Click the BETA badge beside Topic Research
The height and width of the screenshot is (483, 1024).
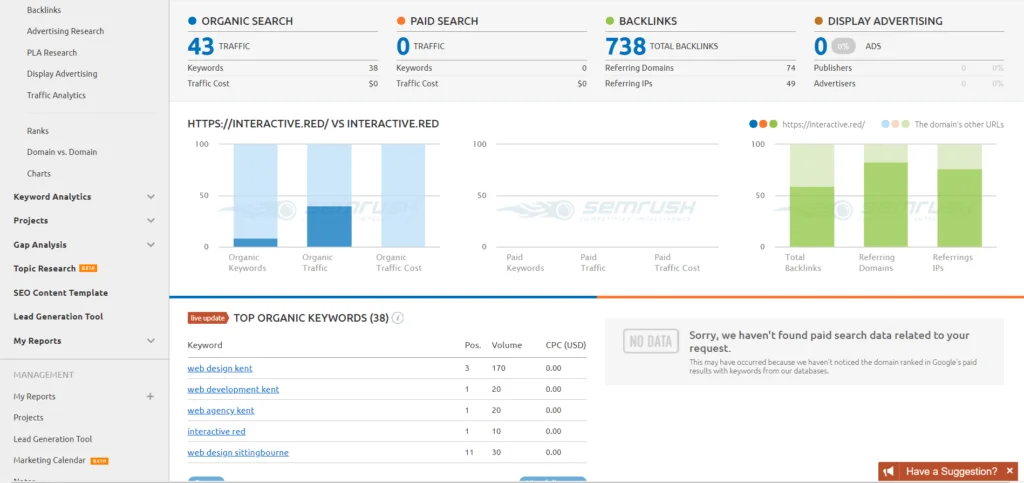(88, 268)
